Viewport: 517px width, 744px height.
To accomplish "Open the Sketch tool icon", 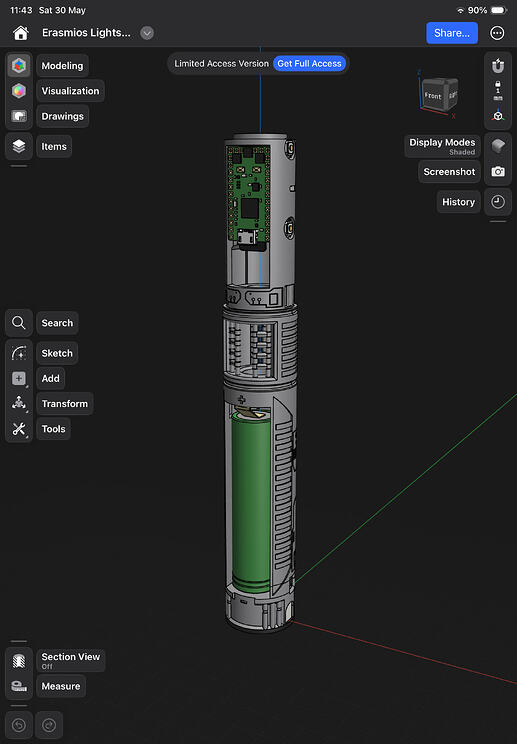I will (19, 353).
